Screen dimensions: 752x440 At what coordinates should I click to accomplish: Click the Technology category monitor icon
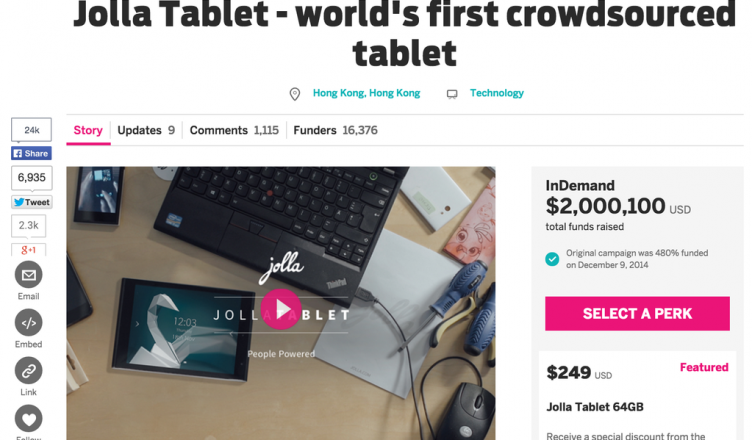(x=452, y=94)
